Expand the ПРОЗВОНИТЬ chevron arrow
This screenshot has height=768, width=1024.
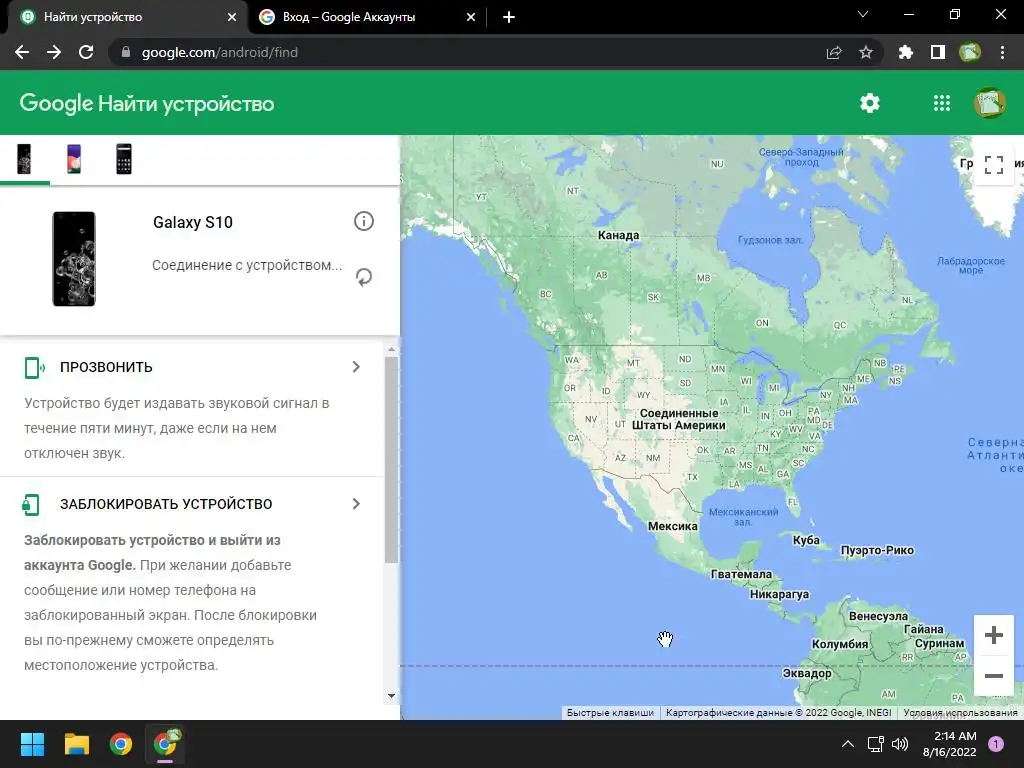pos(356,367)
